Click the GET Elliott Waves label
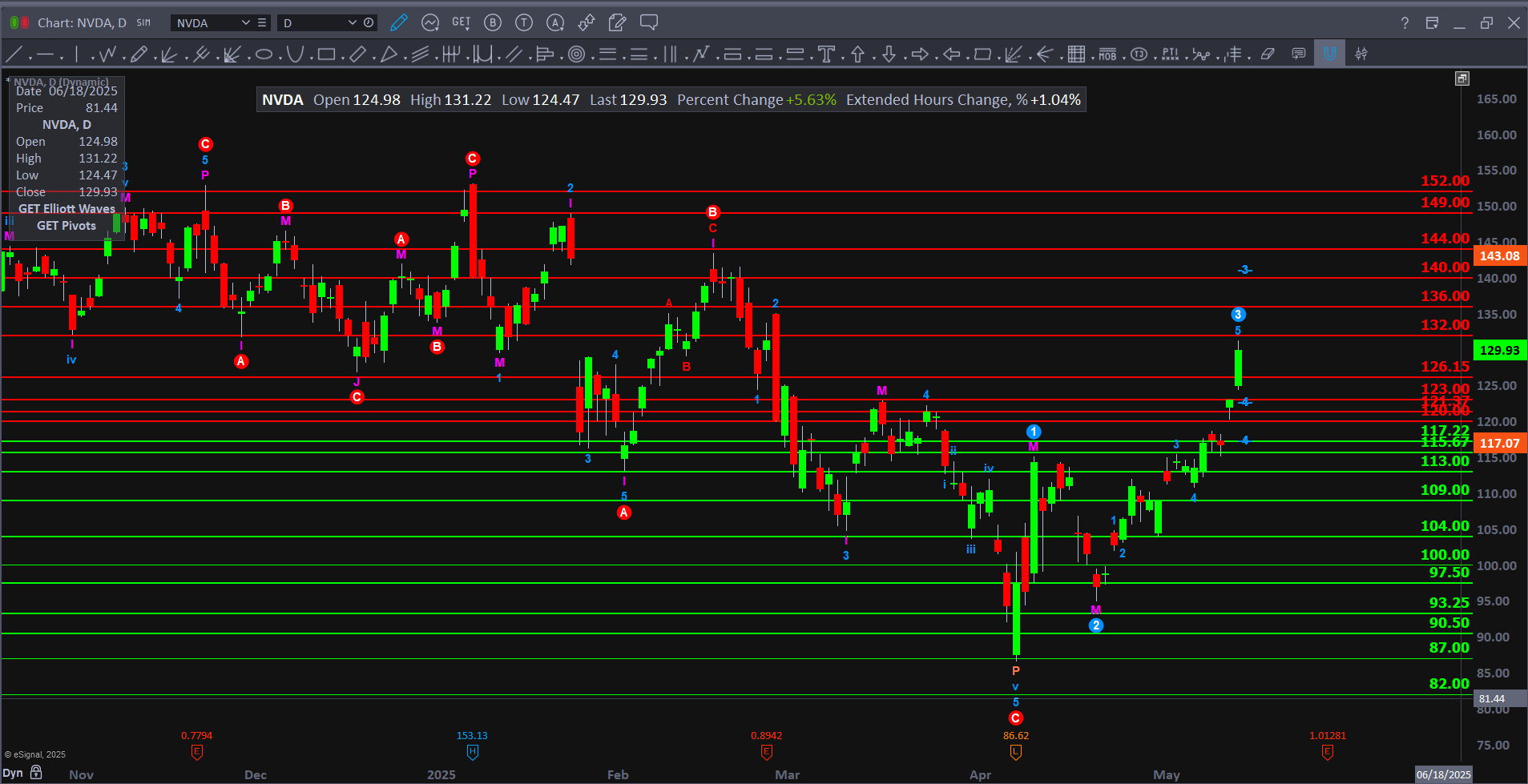Screen dimensions: 1528x784 [67, 209]
